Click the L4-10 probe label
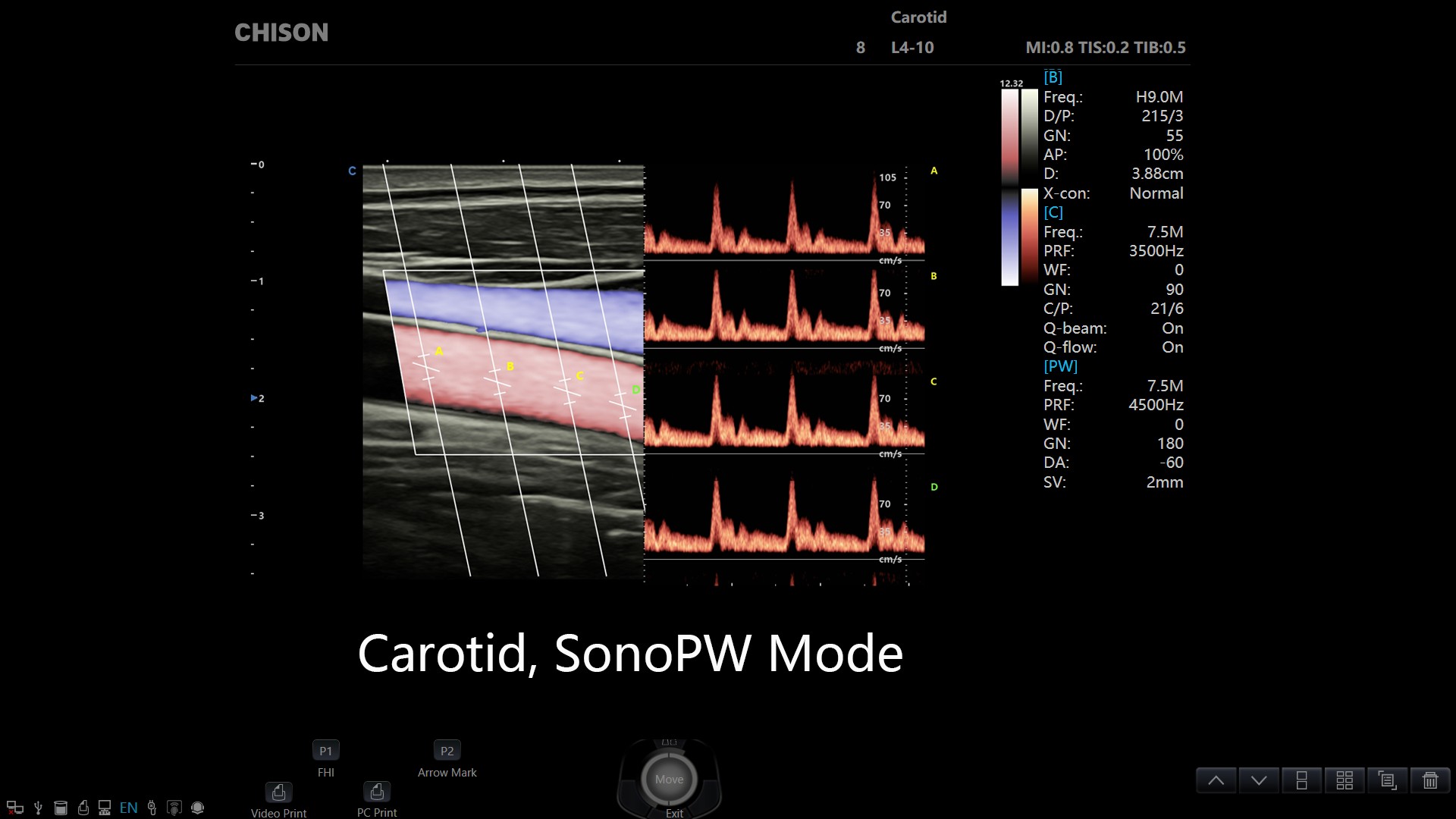Screen dimensions: 1456x819 point(912,48)
